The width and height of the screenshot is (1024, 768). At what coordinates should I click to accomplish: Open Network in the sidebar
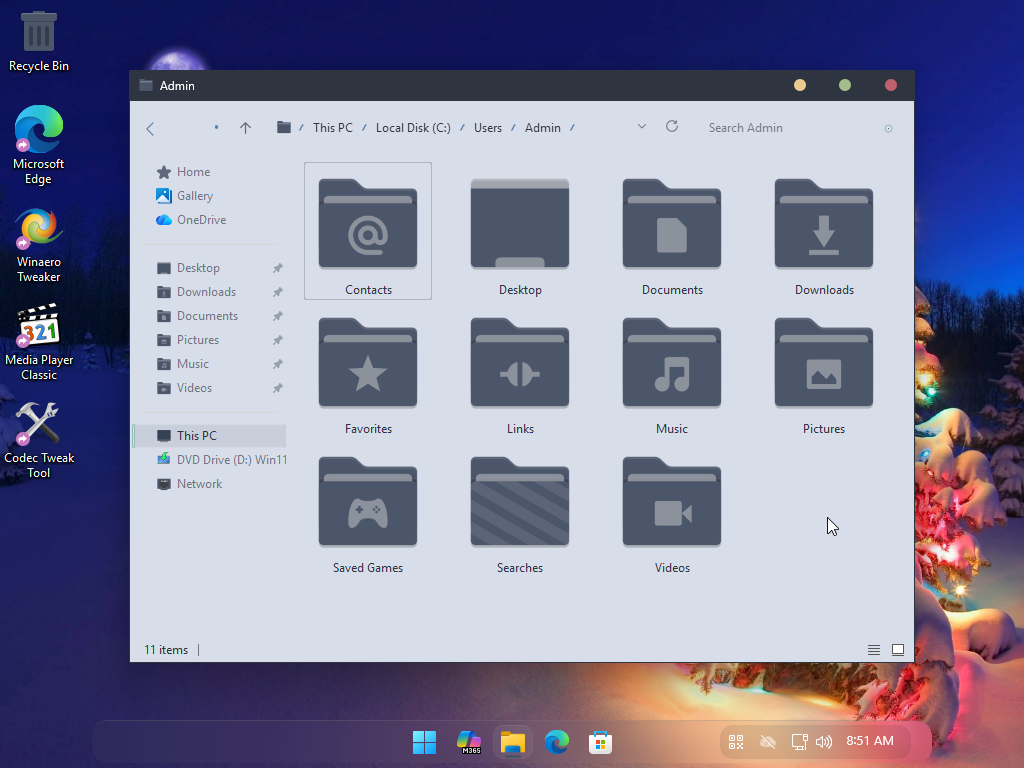pos(199,484)
